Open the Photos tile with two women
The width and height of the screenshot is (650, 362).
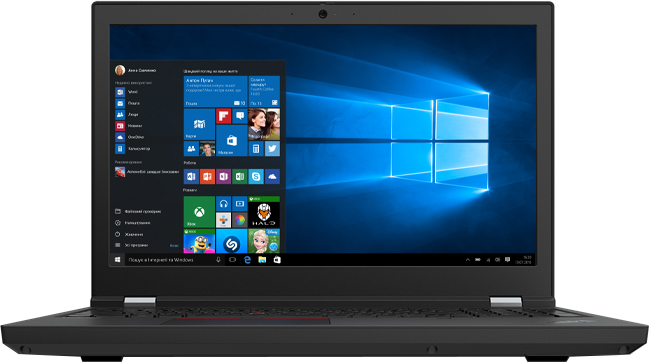pos(264,124)
